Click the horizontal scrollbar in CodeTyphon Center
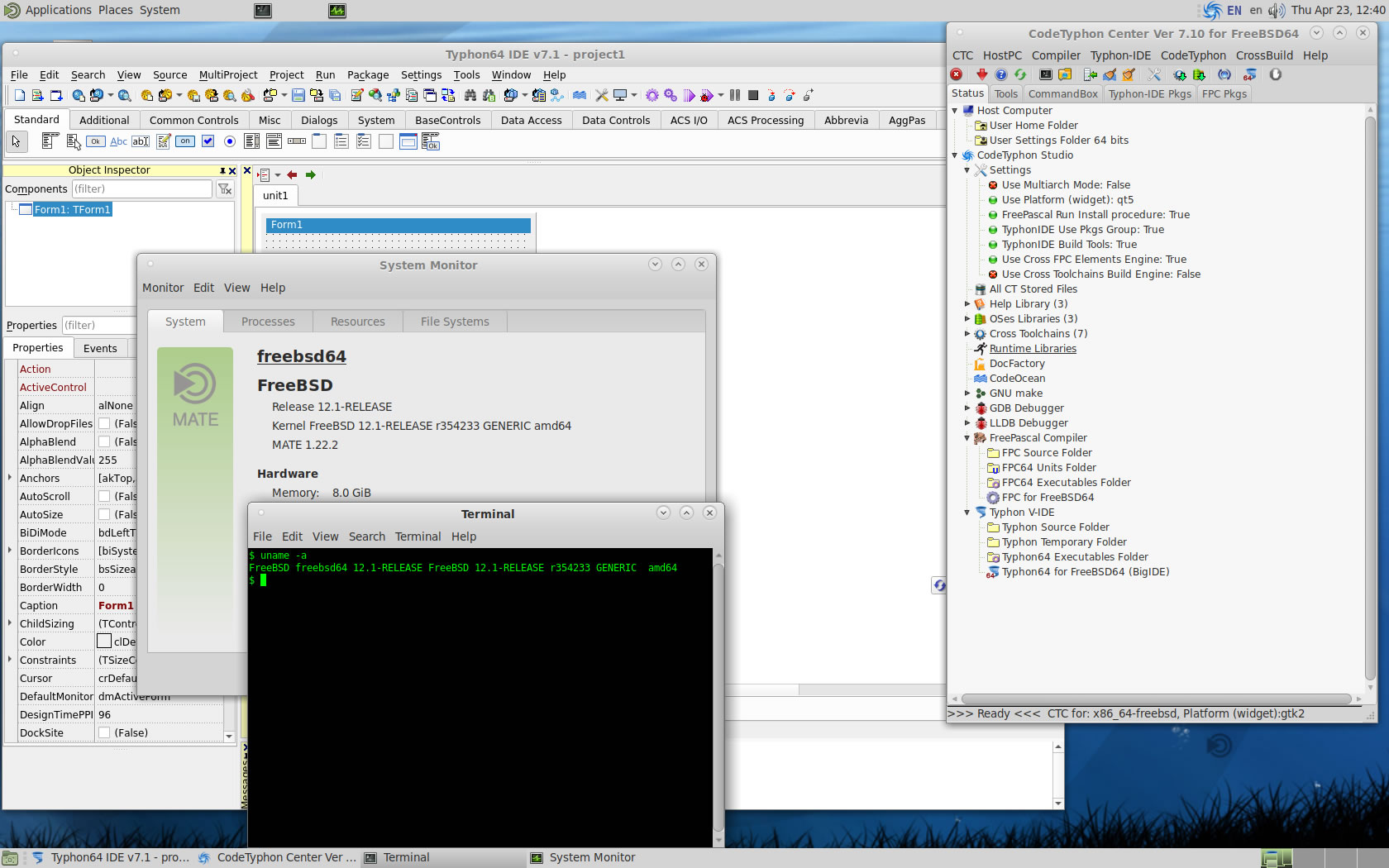1389x868 pixels. click(1156, 699)
